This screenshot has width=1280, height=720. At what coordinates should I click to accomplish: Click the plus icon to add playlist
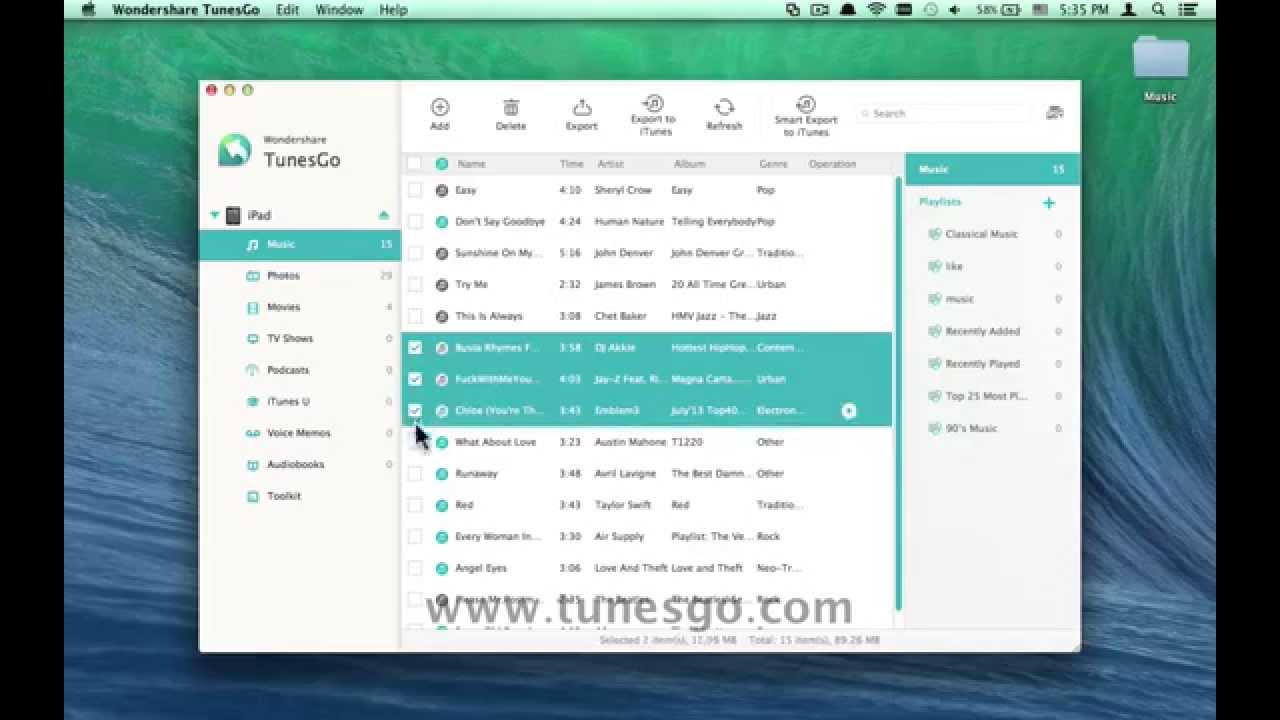click(x=1049, y=203)
